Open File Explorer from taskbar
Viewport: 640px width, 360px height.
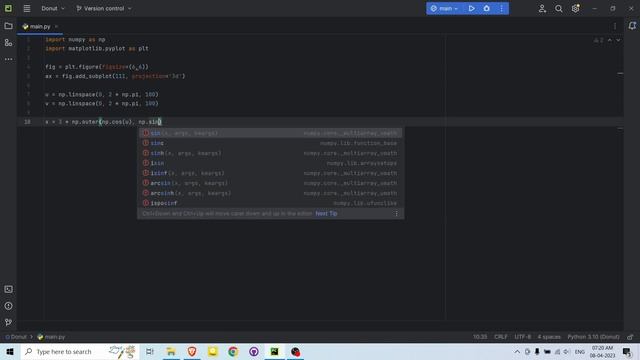[x=171, y=351]
